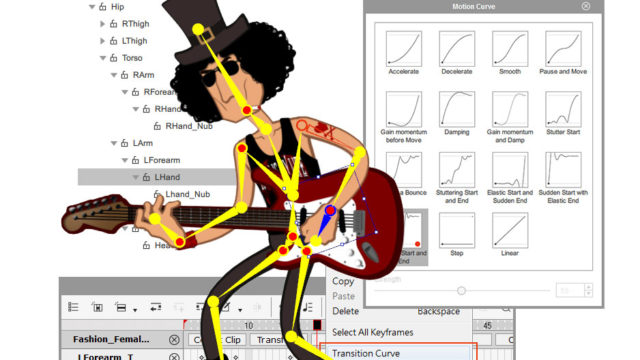Expand the LThigh tree node
Viewport: 640px width, 360px height.
[x=103, y=41]
